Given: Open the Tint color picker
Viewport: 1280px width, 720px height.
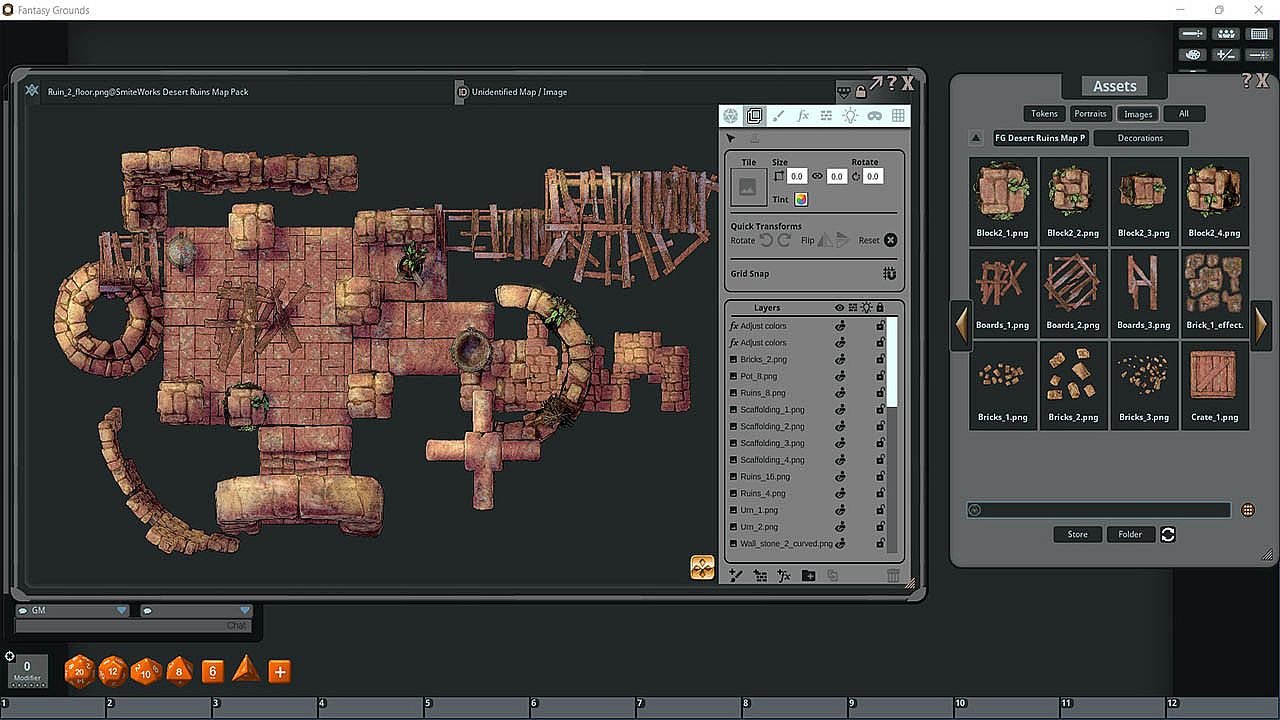Looking at the screenshot, I should pyautogui.click(x=801, y=200).
